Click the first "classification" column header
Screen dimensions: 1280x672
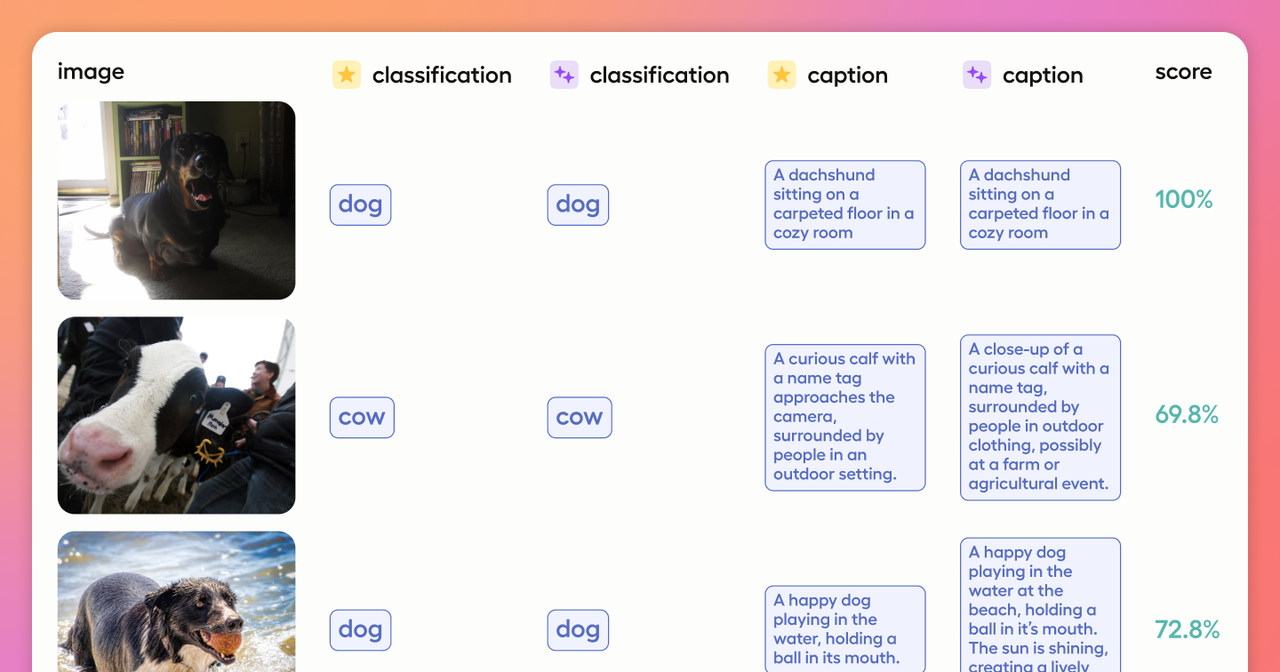click(x=441, y=74)
